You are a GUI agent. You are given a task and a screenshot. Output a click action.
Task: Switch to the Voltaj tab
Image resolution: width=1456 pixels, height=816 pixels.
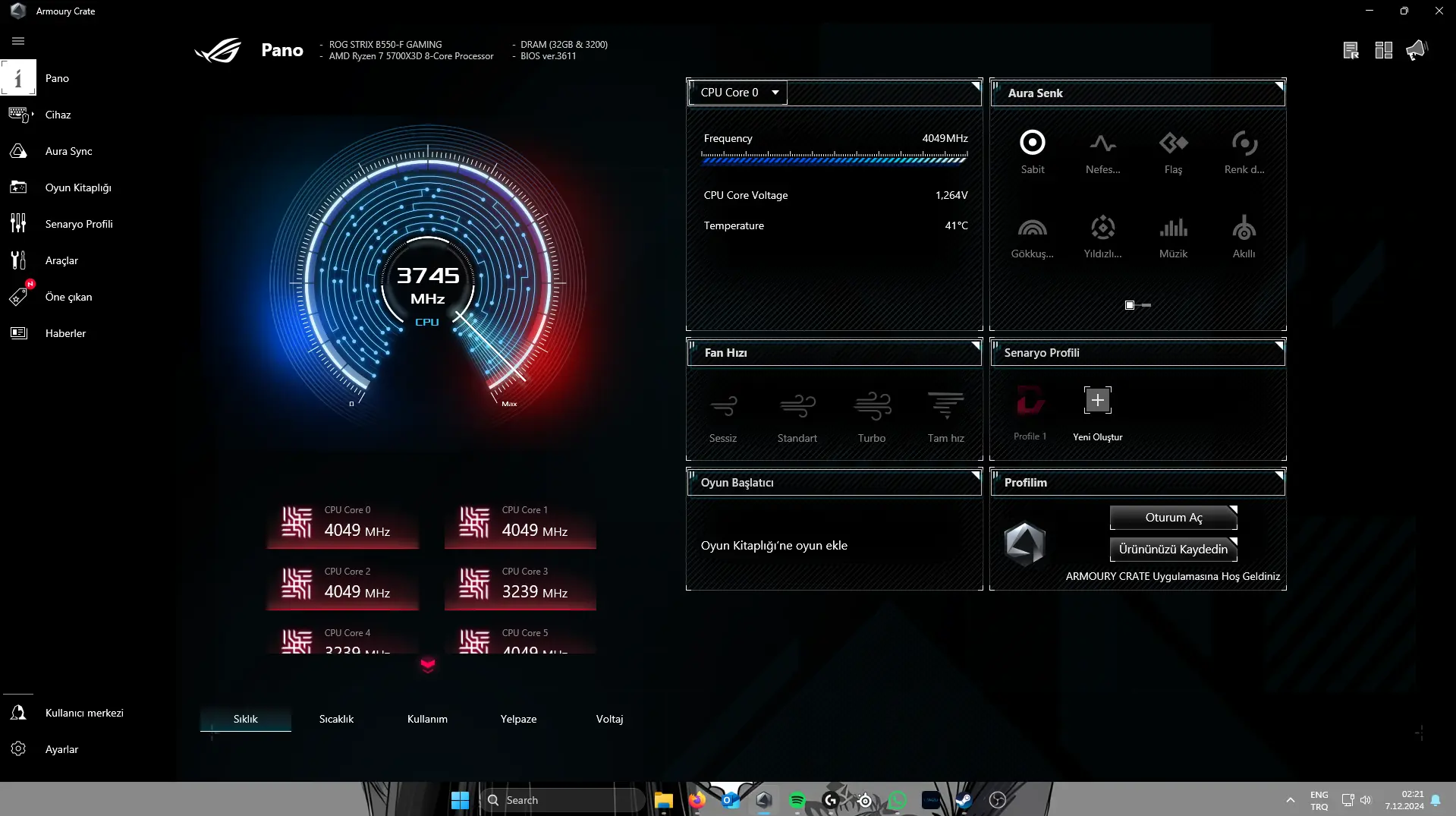pyautogui.click(x=609, y=719)
